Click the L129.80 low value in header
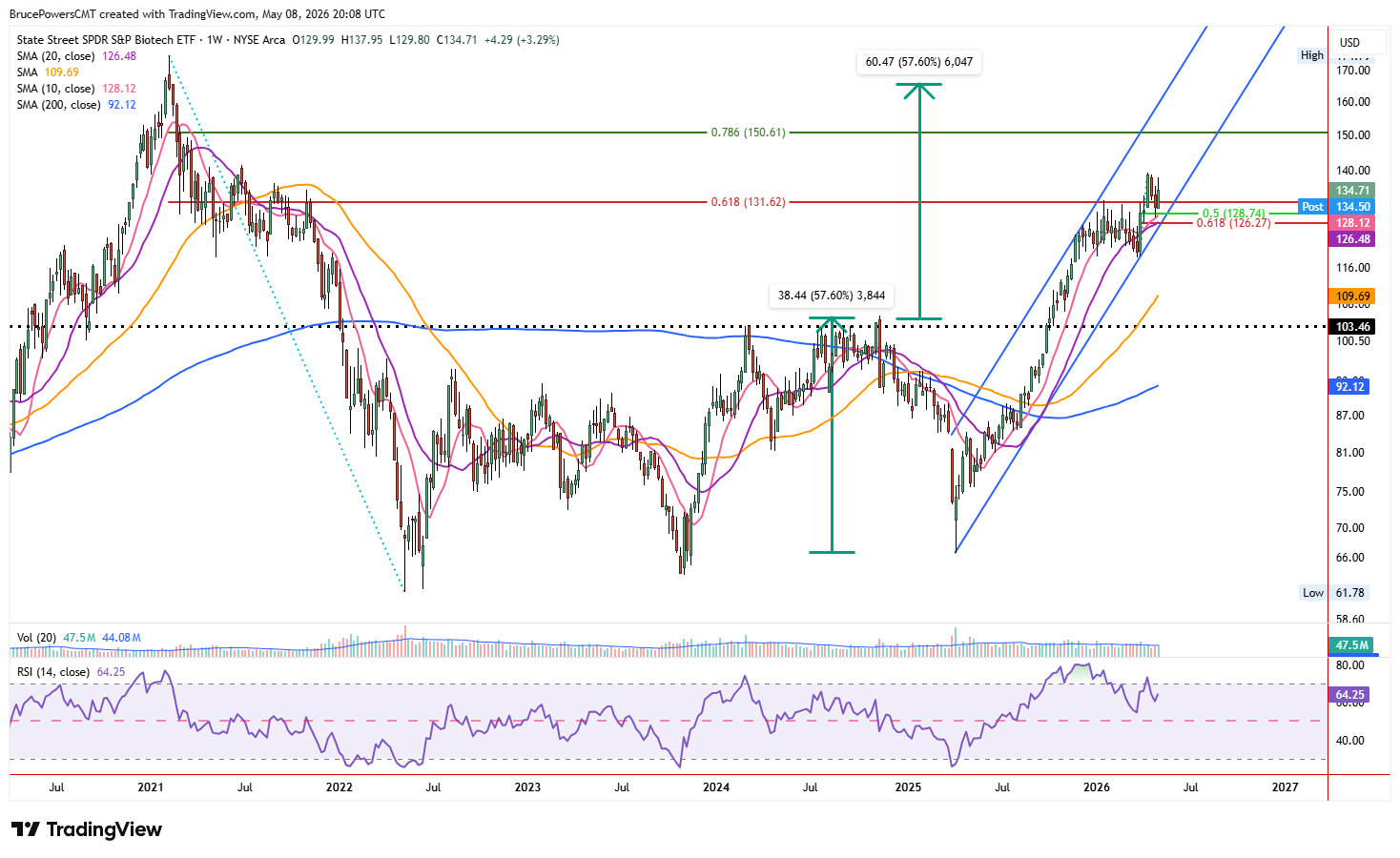Viewport: 1400px width, 858px height. (x=410, y=40)
